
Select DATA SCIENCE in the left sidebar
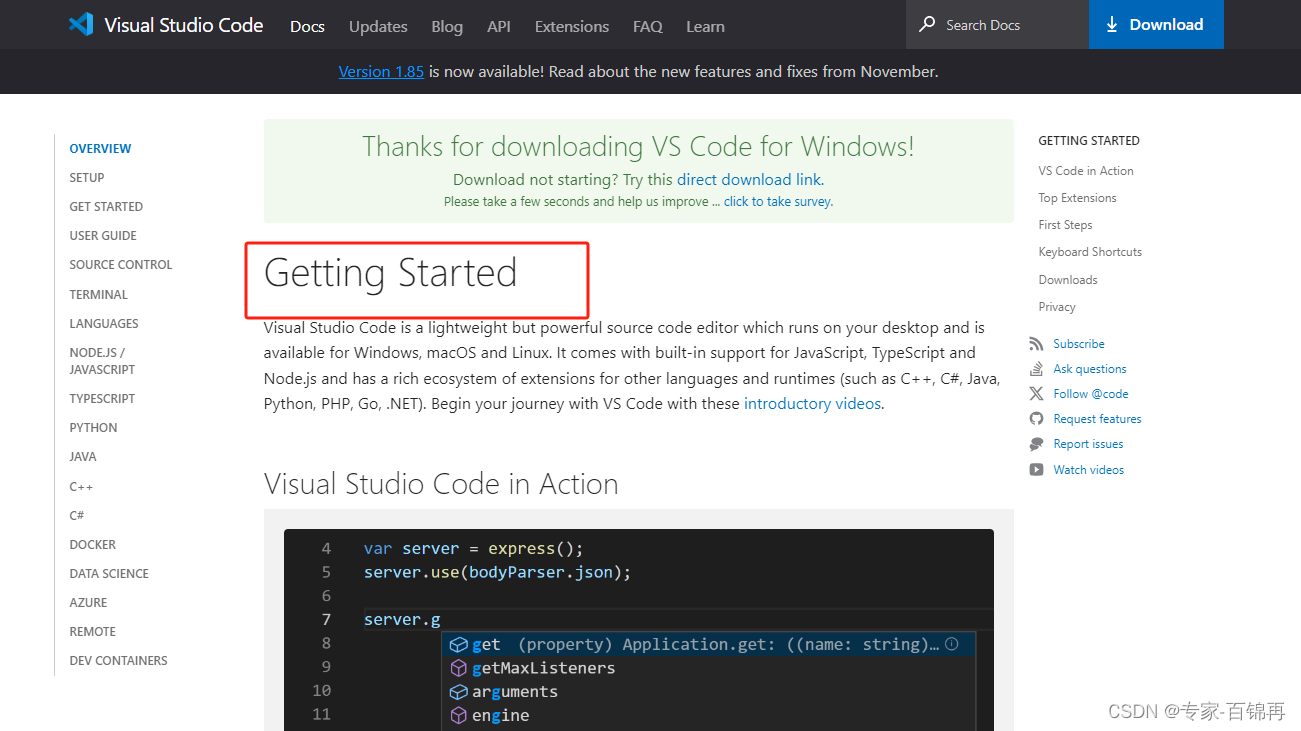[109, 573]
